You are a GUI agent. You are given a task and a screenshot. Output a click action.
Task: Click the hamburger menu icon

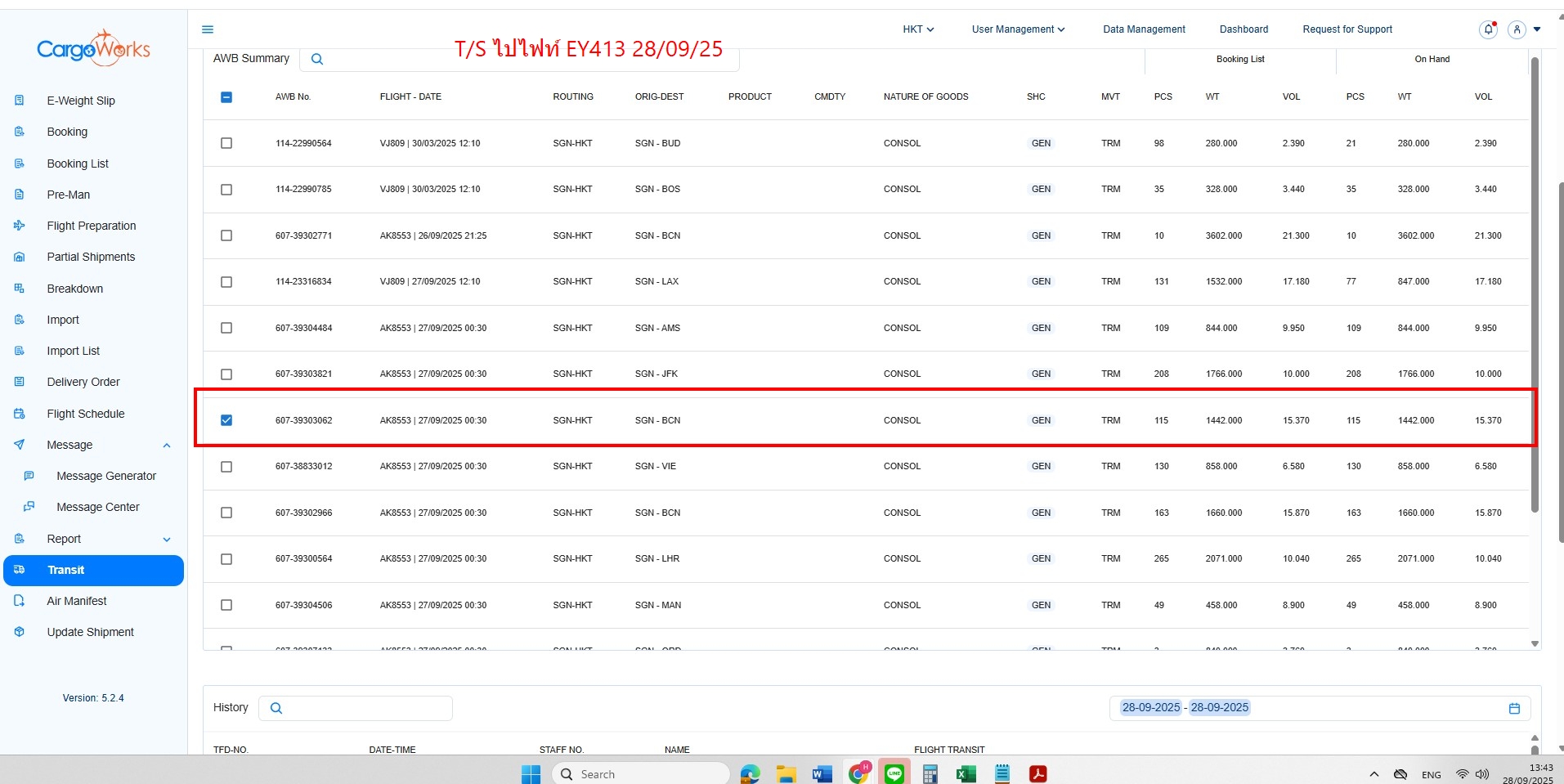point(208,29)
